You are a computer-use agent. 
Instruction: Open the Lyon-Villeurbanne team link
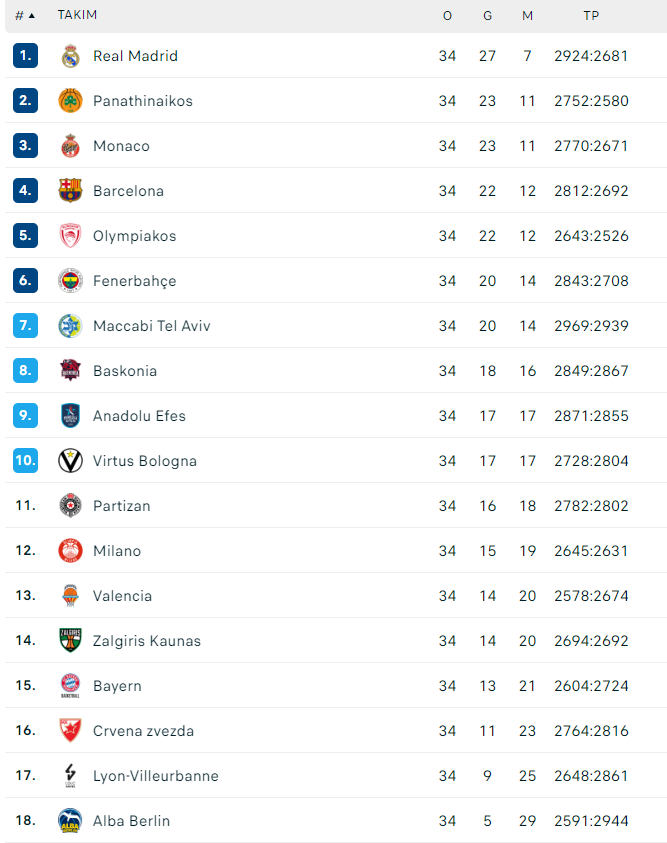(156, 776)
